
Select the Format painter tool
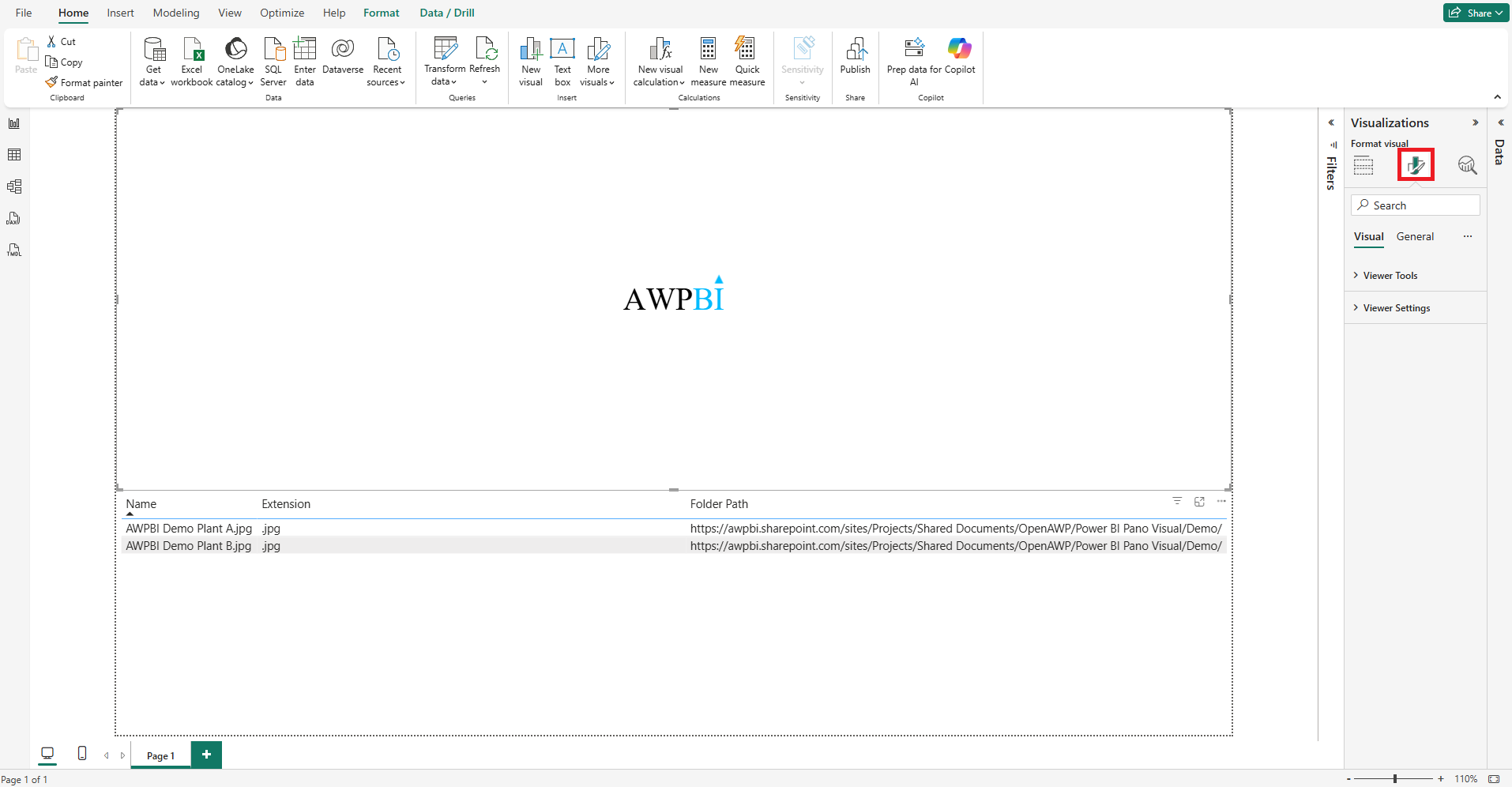tap(84, 82)
